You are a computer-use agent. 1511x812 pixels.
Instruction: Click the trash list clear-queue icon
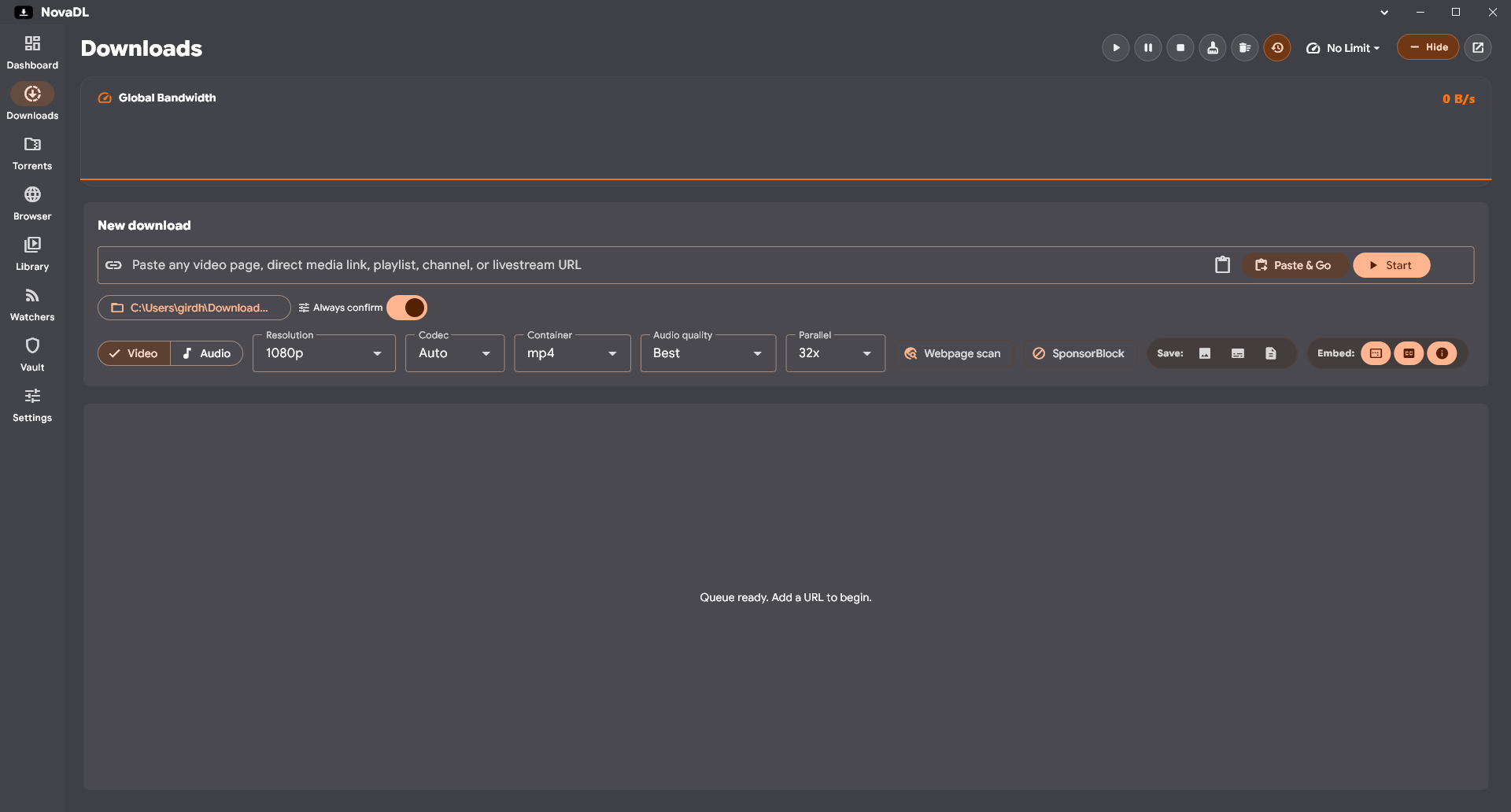pyautogui.click(x=1244, y=48)
